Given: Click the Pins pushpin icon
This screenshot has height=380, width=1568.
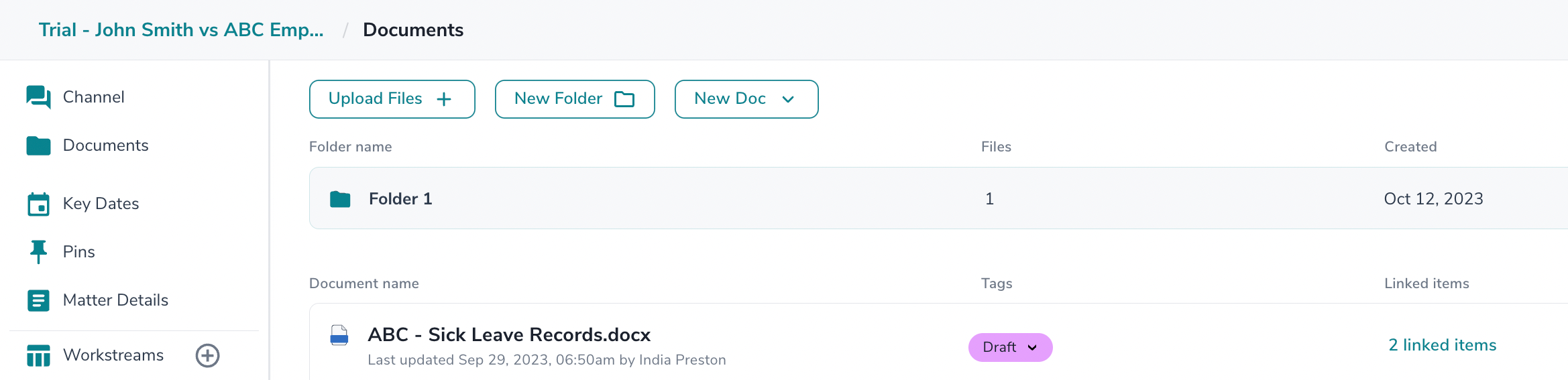Looking at the screenshot, I should coord(38,252).
